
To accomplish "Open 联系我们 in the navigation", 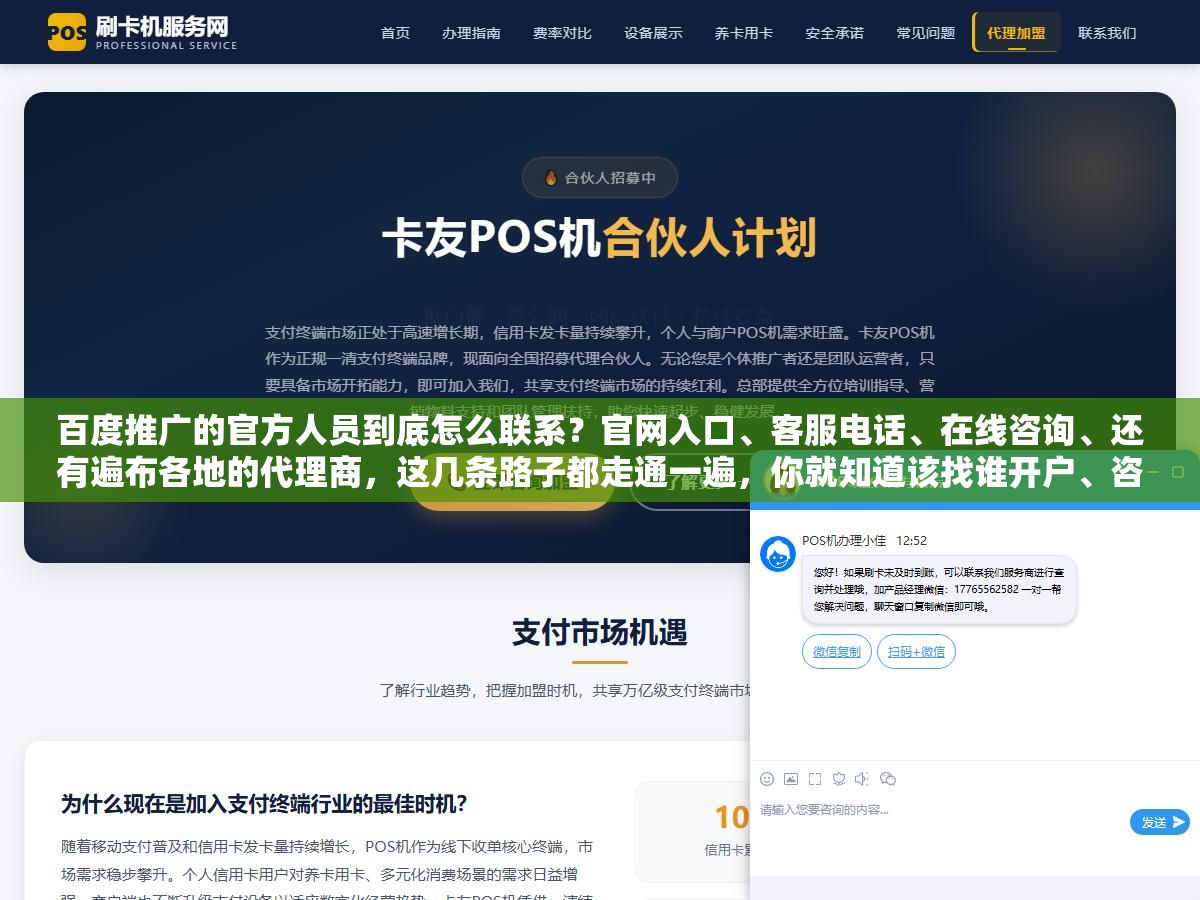I will (1107, 33).
